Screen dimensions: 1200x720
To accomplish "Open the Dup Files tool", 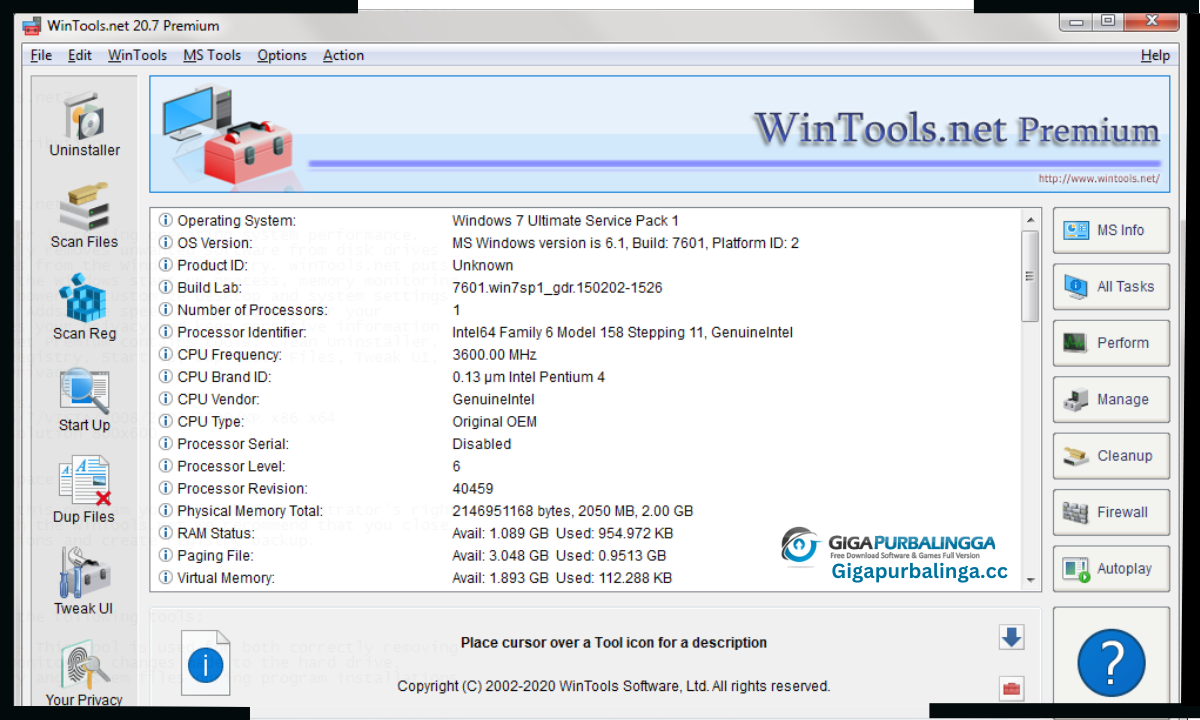I will point(85,491).
